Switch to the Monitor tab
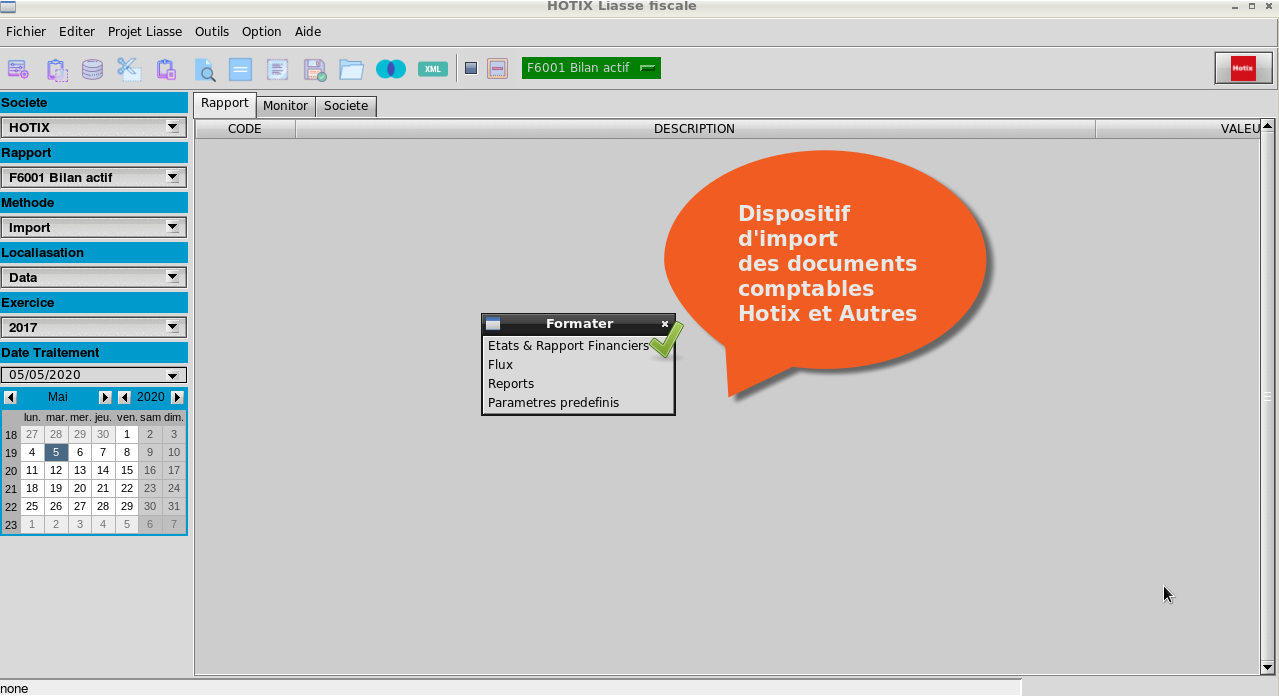This screenshot has width=1279, height=696. coord(285,105)
